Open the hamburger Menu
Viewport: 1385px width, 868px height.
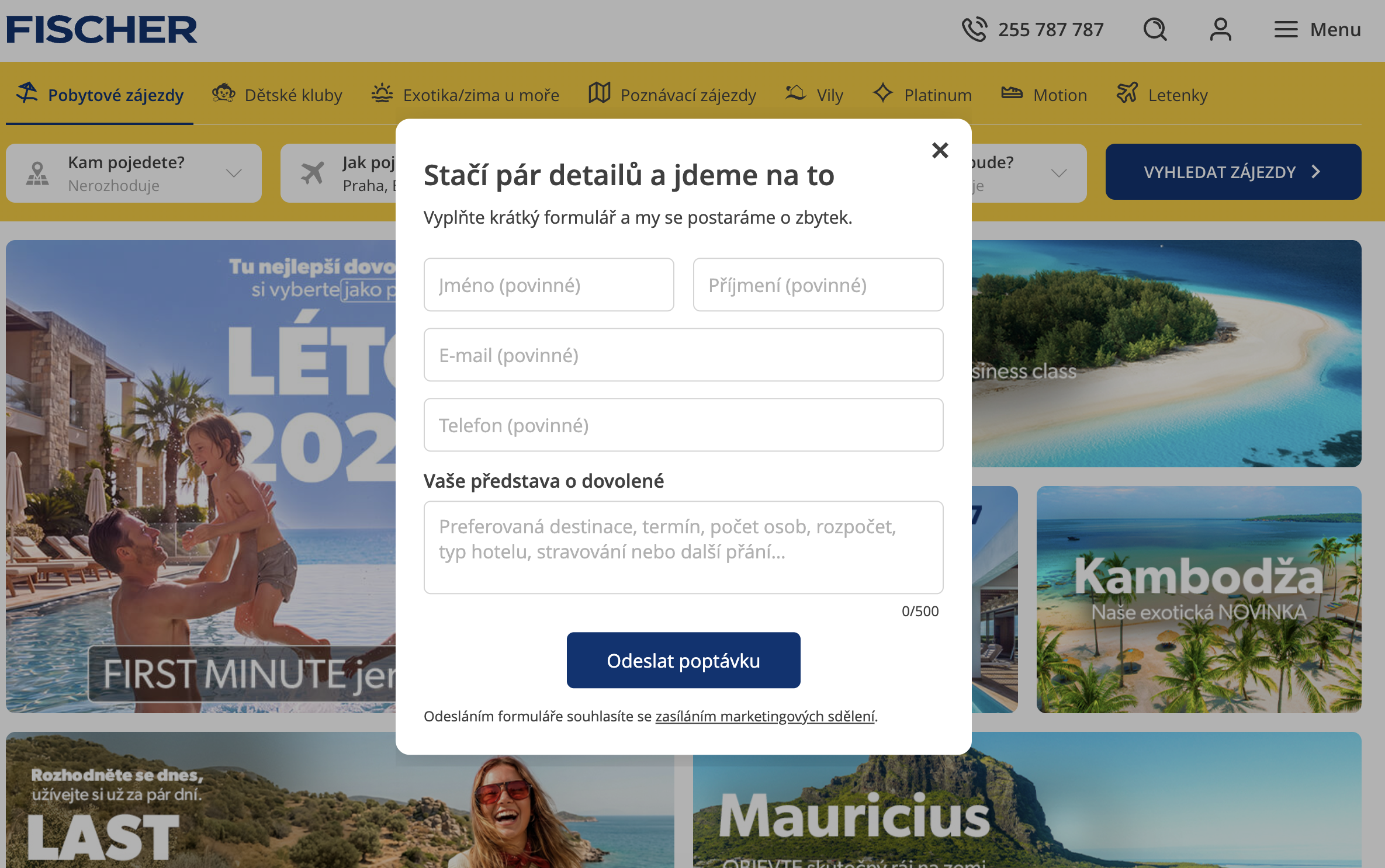coord(1317,29)
